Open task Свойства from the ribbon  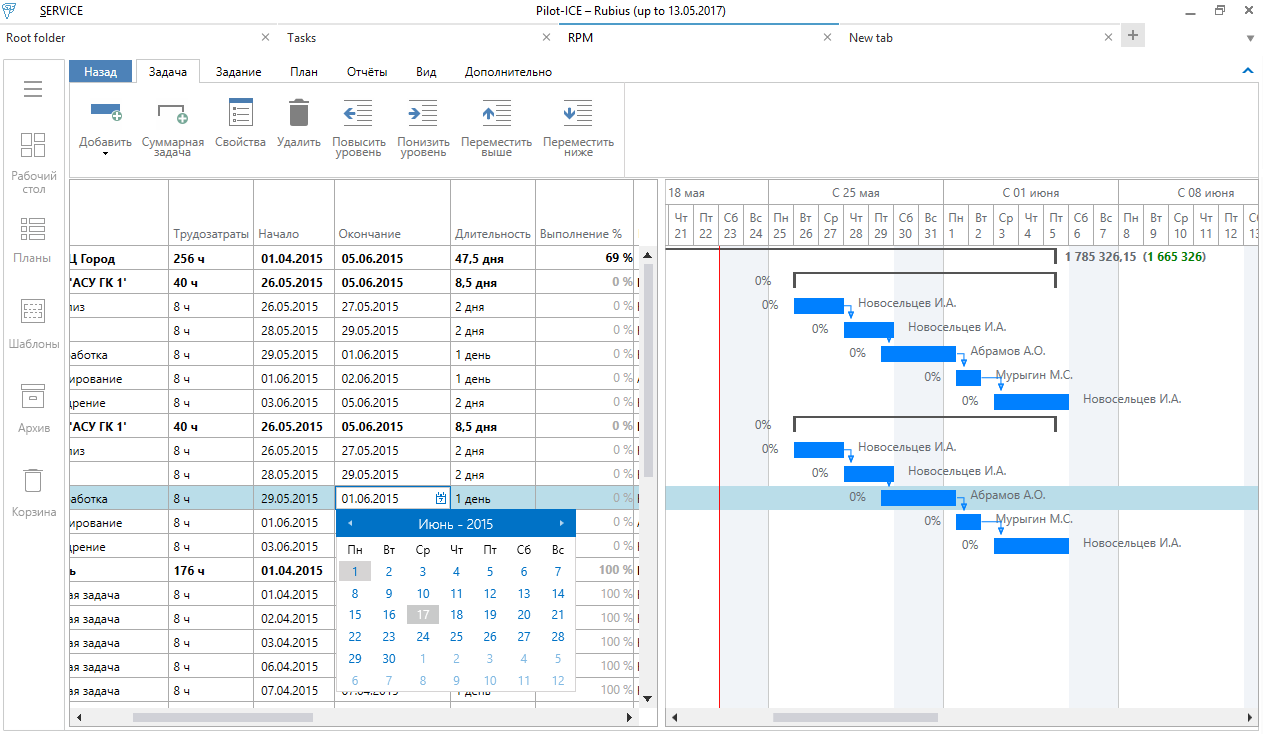tap(240, 112)
